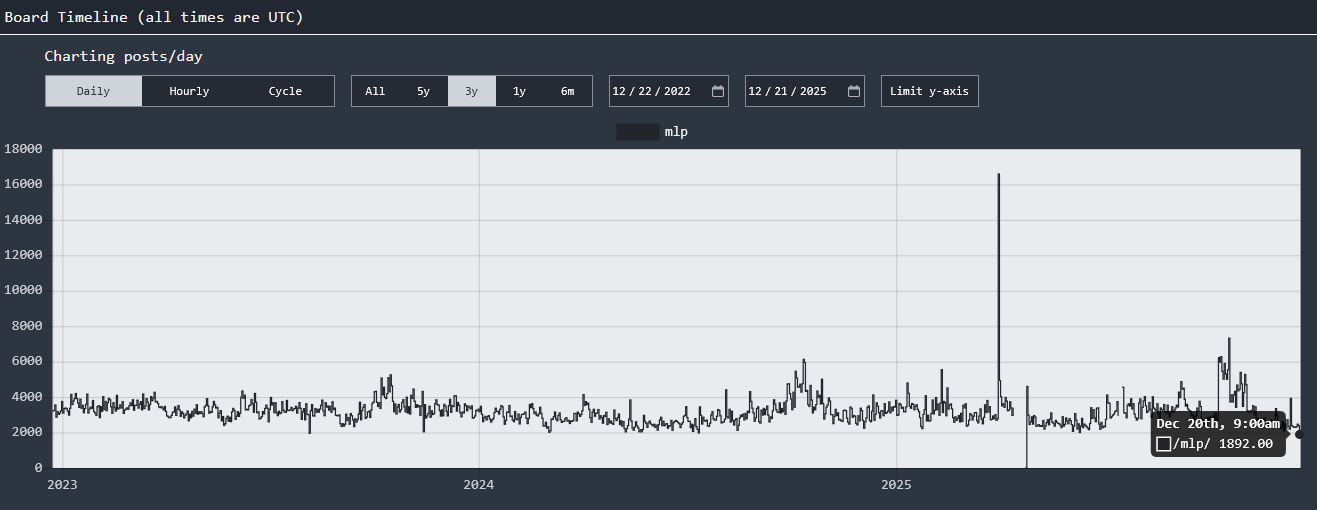1317x510 pixels.
Task: Click the 2024 x-axis label
Action: coord(479,485)
